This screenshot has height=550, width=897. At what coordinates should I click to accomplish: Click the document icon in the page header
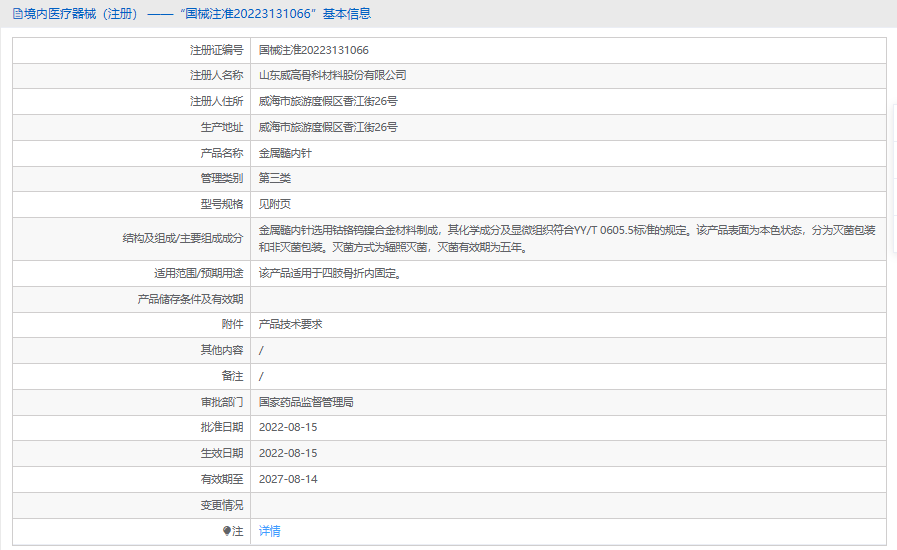coord(18,14)
